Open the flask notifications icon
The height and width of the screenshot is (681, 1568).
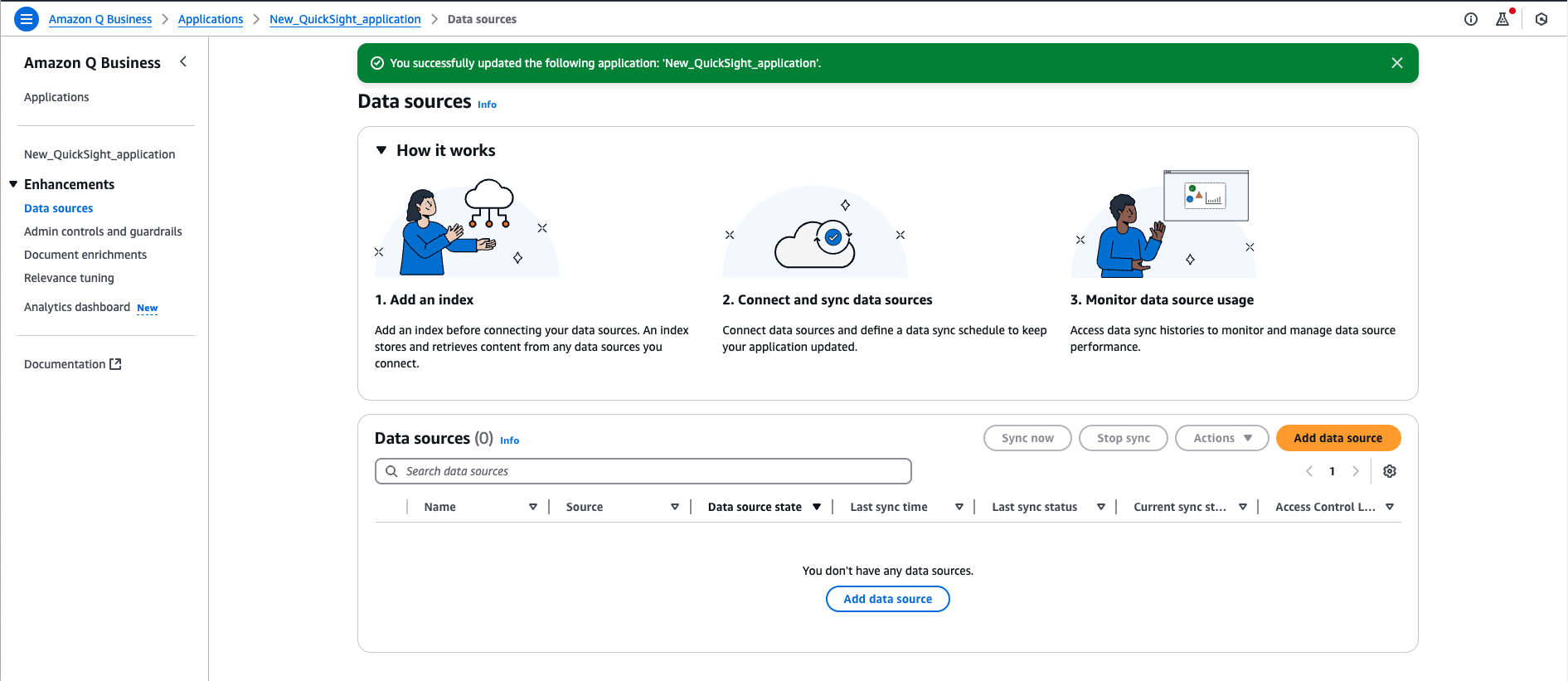(x=1502, y=19)
